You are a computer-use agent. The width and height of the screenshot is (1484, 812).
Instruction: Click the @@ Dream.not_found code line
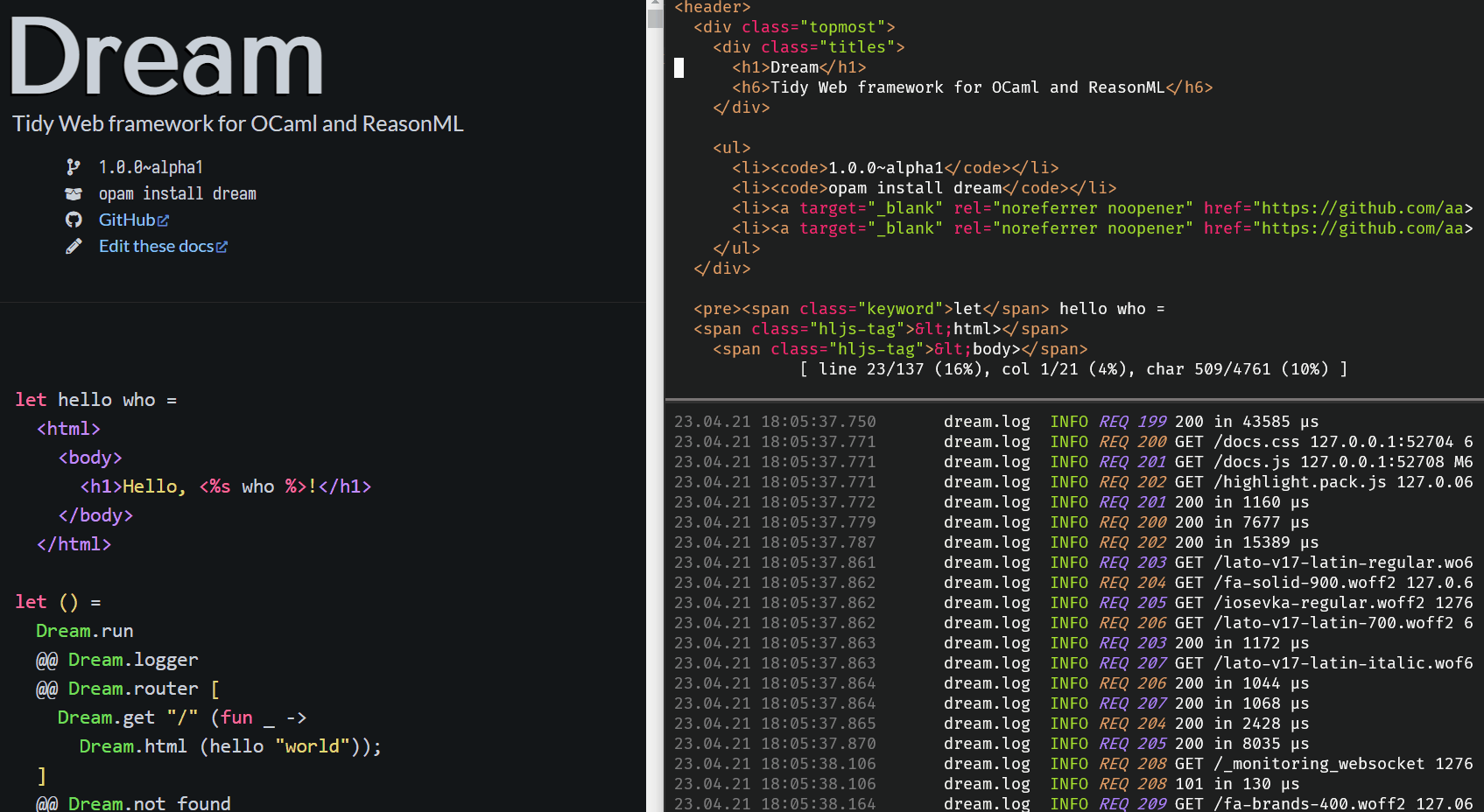coord(133,802)
